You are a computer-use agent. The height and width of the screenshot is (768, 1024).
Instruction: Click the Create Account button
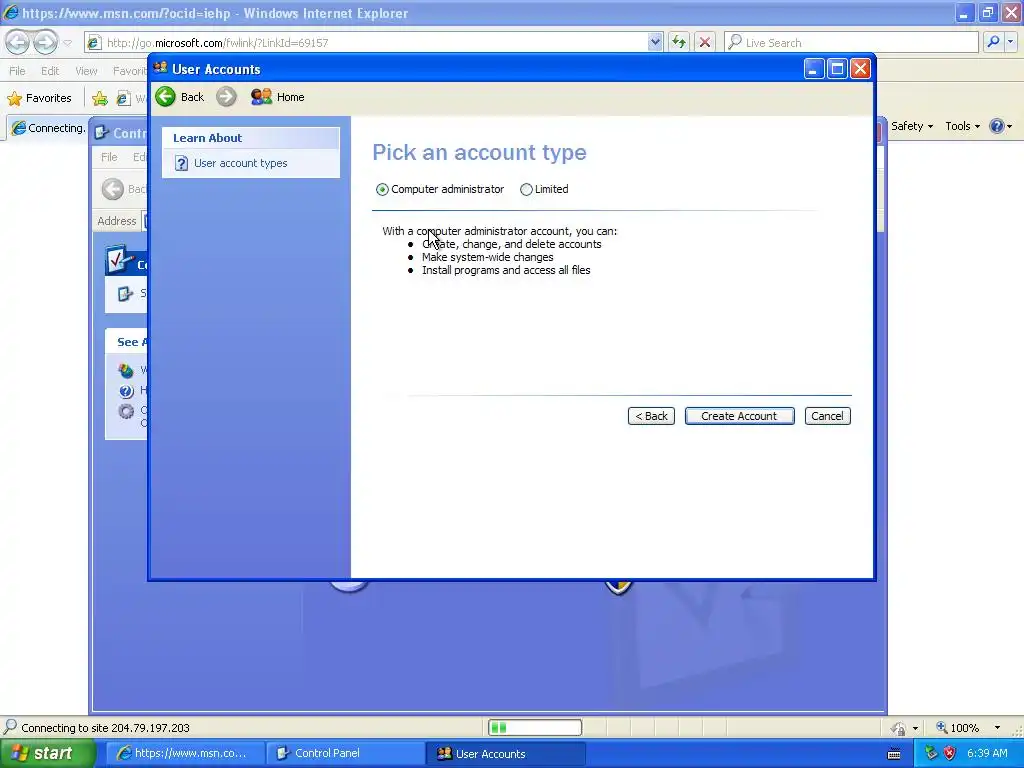coord(739,416)
